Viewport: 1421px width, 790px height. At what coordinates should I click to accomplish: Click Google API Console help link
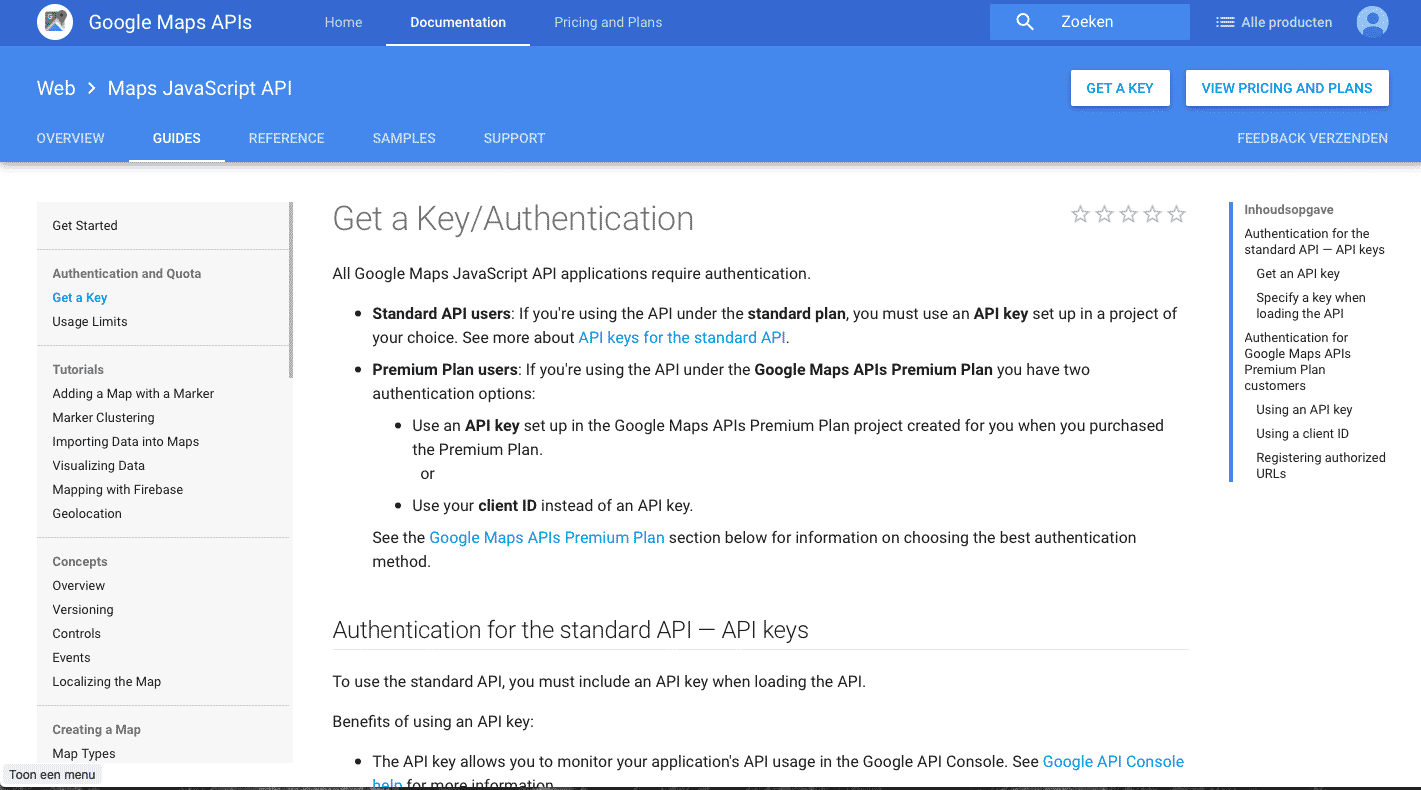[1113, 762]
